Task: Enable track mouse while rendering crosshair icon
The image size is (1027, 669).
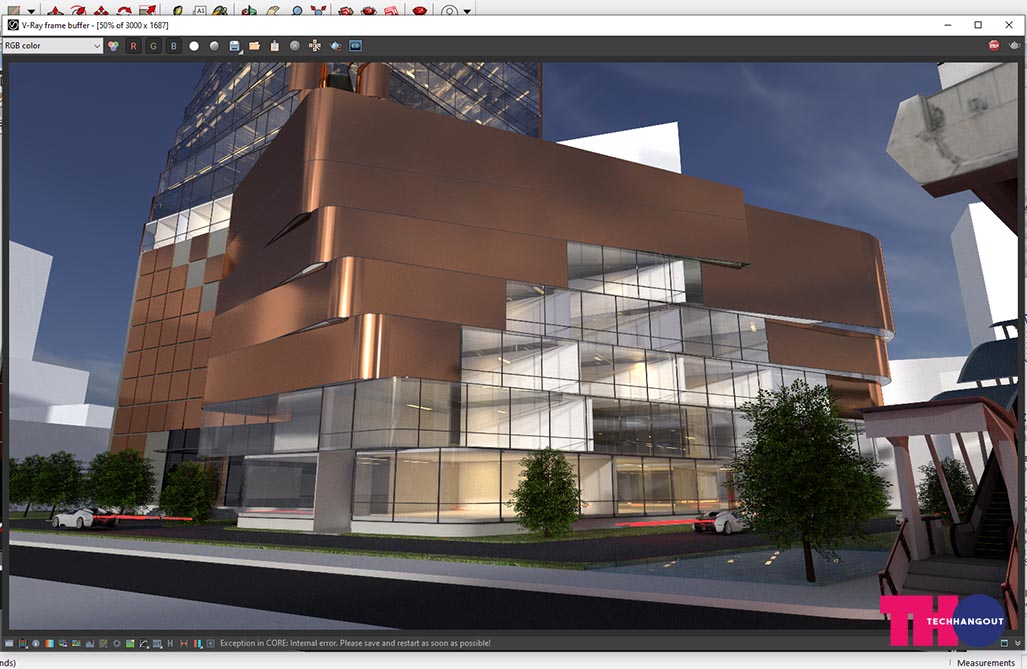Action: coord(315,46)
